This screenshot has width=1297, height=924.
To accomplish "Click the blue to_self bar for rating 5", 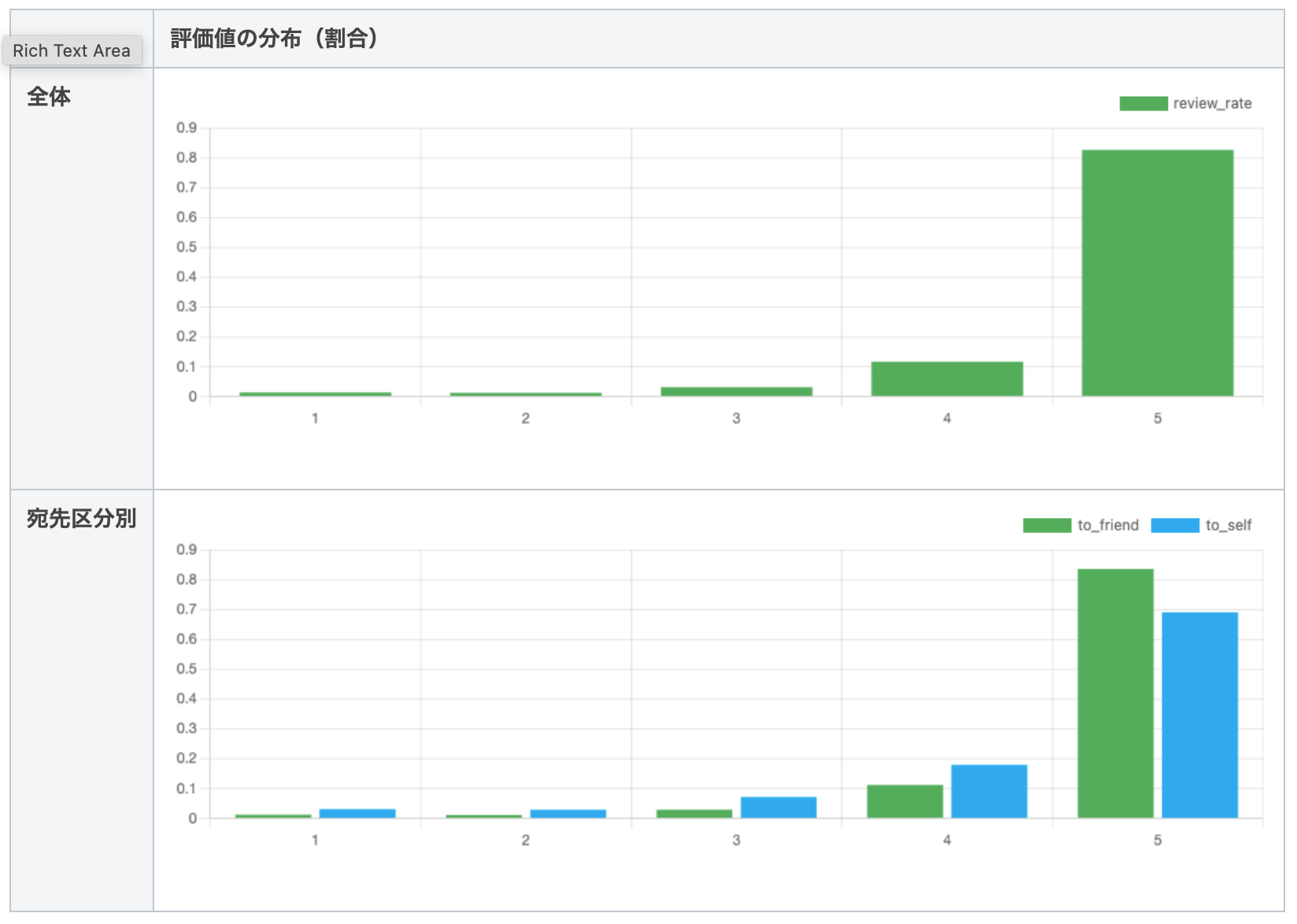I will [1199, 715].
